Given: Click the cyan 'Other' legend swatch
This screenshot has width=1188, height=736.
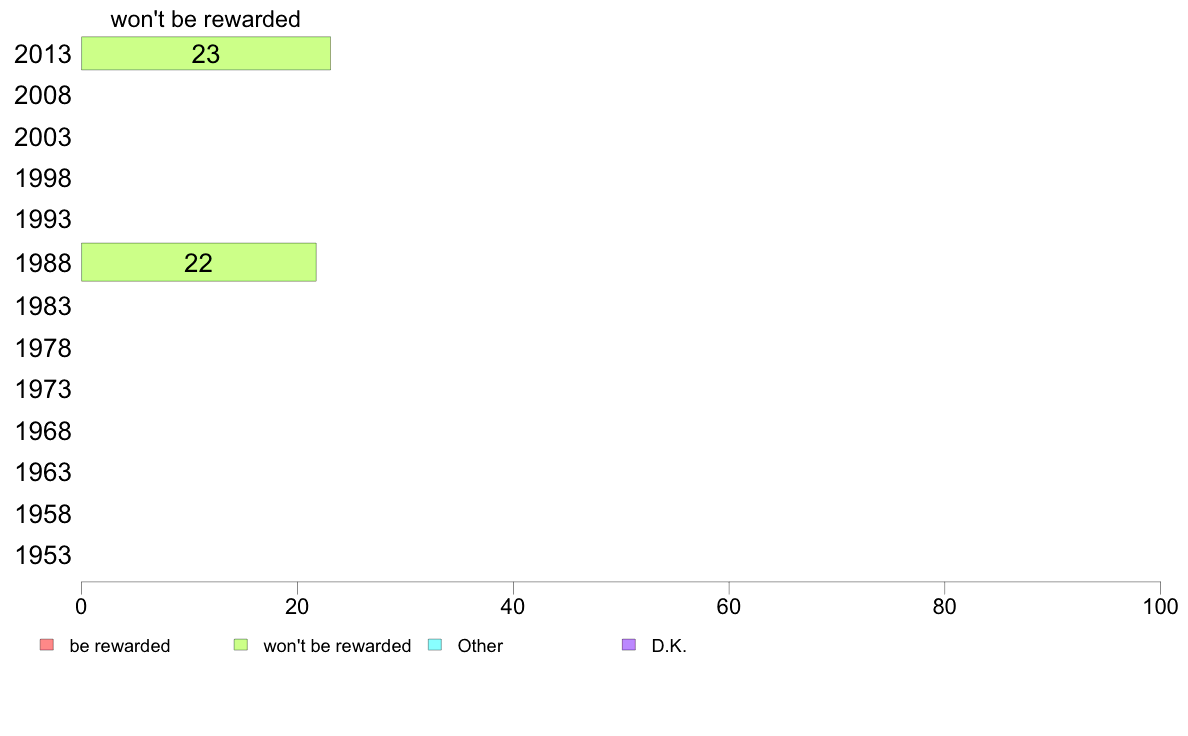Looking at the screenshot, I should pos(435,645).
